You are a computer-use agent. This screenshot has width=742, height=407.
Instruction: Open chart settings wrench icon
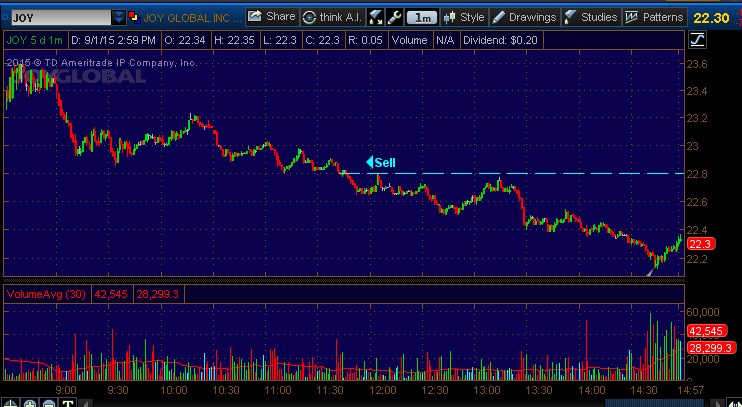[x=394, y=17]
